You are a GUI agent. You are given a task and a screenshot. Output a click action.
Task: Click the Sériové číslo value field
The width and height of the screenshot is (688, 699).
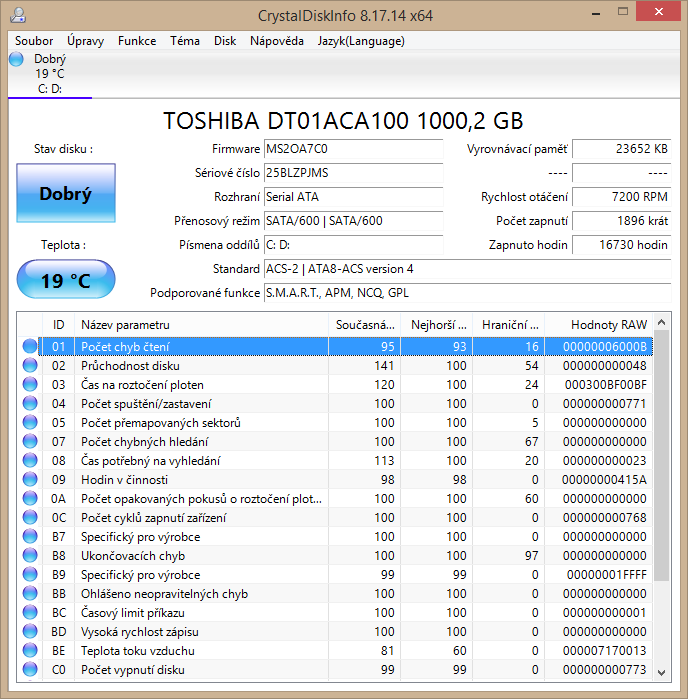[x=352, y=173]
